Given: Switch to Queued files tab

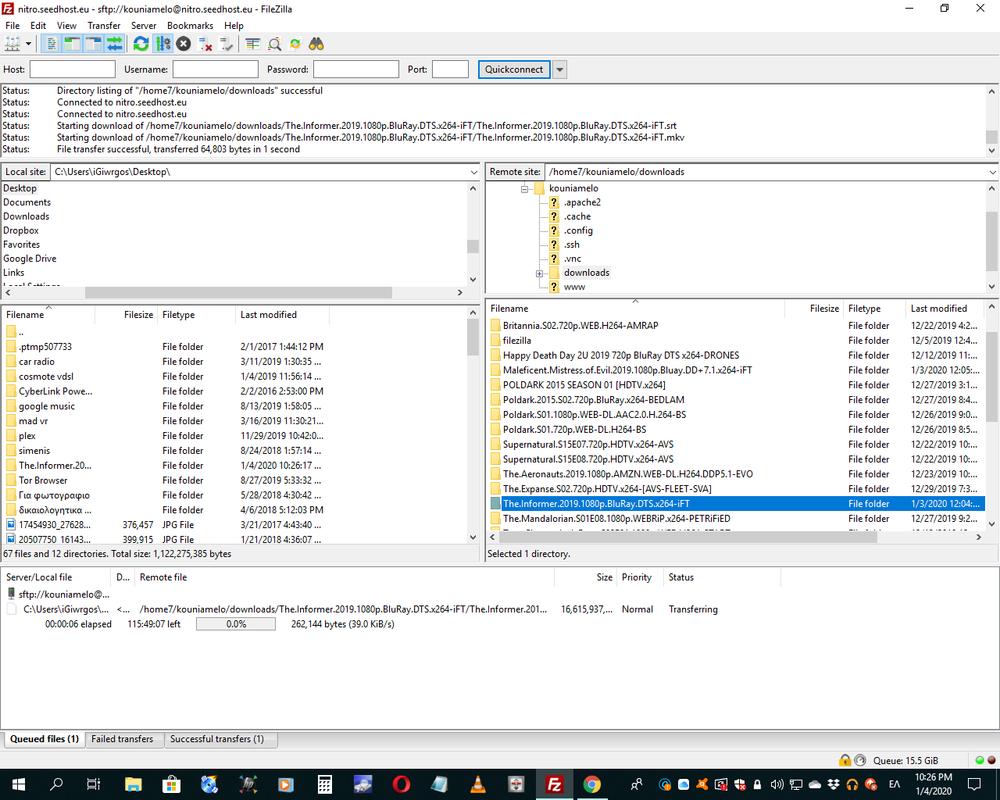Looking at the screenshot, I should (44, 739).
